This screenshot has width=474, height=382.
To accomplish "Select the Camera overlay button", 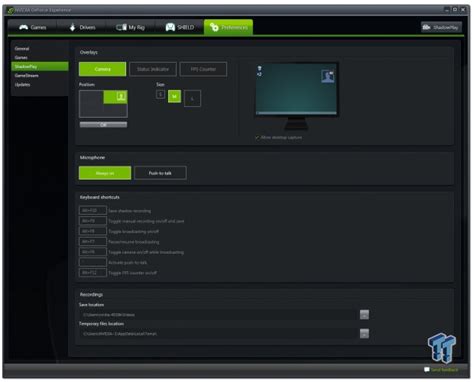I will 102,69.
